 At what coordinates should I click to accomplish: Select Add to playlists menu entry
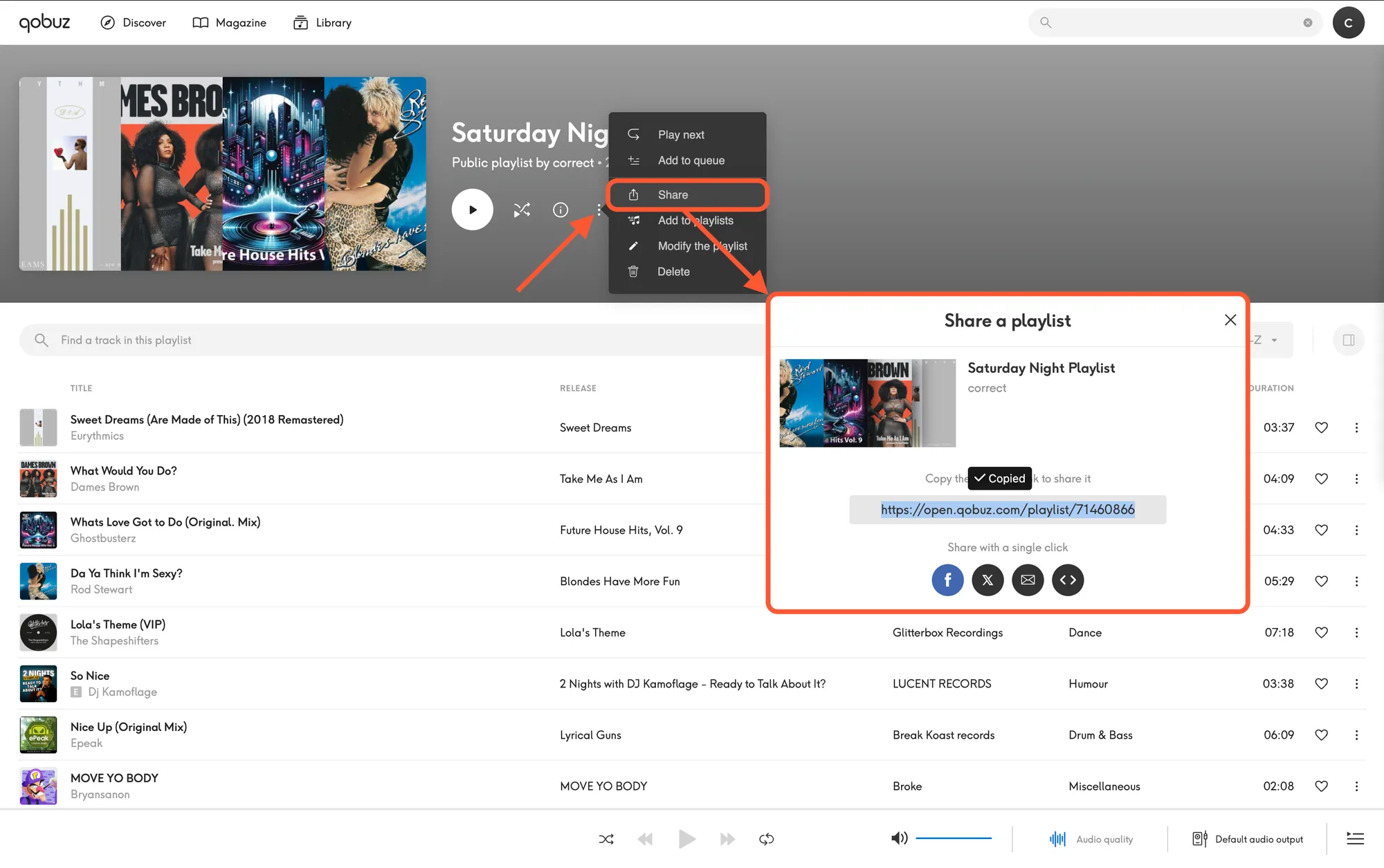click(x=687, y=221)
